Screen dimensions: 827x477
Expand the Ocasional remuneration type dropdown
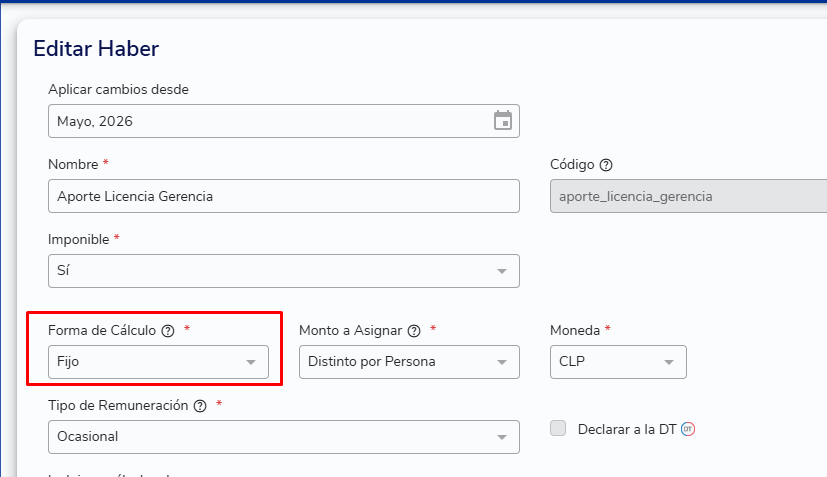[x=284, y=437]
